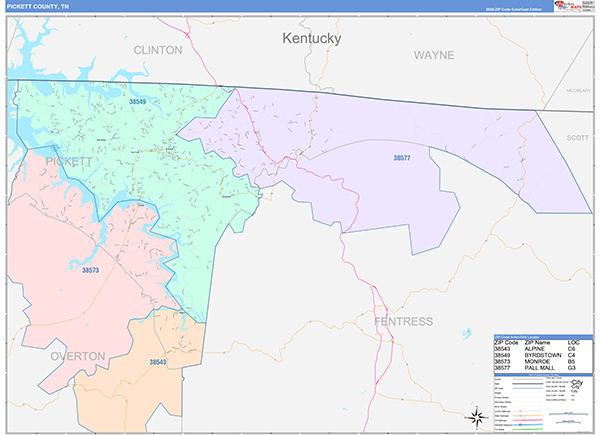Click the 38577 label in purple map area
This screenshot has width=600, height=435.
click(x=402, y=158)
